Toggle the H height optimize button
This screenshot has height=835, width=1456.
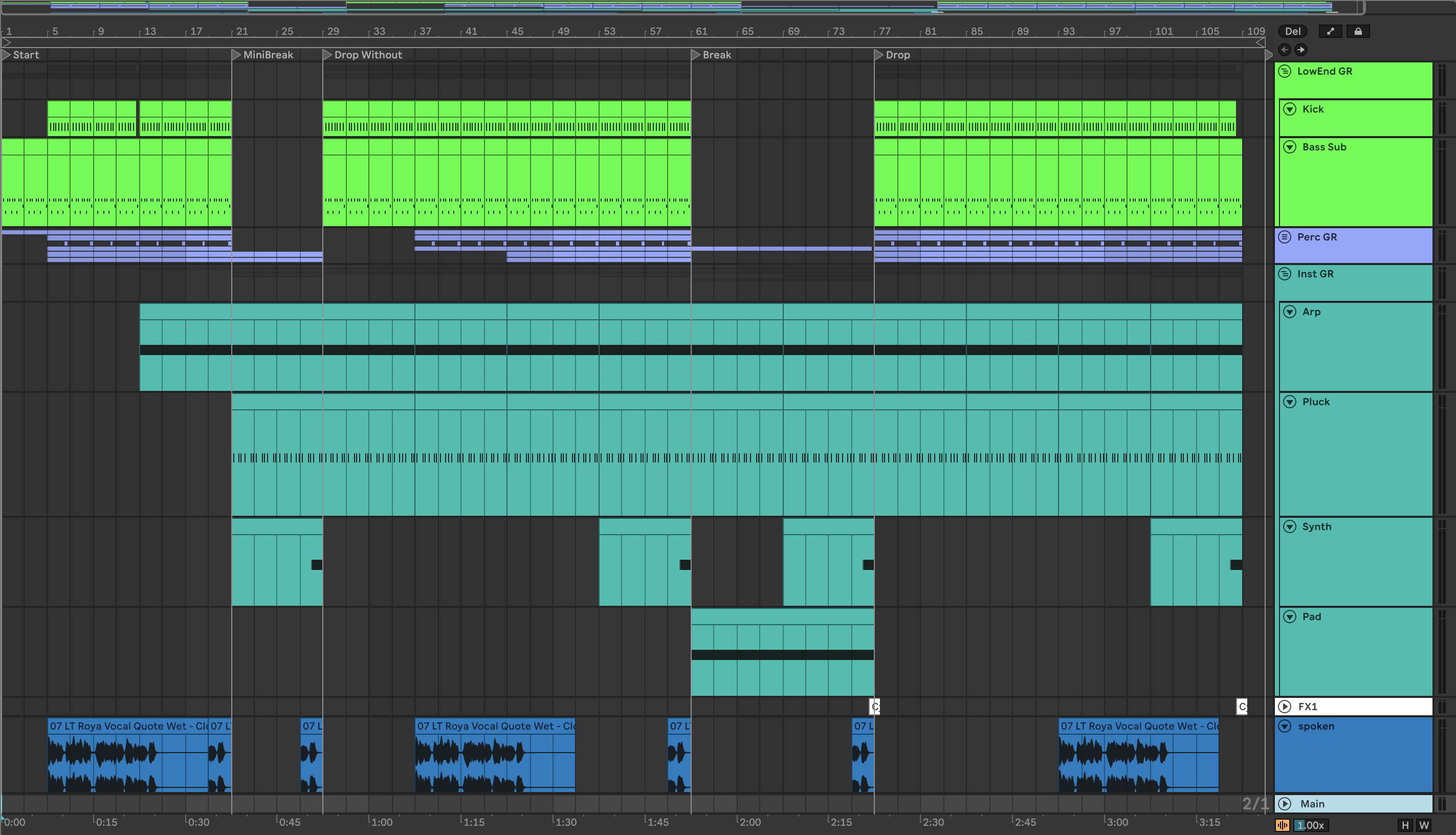point(1404,825)
